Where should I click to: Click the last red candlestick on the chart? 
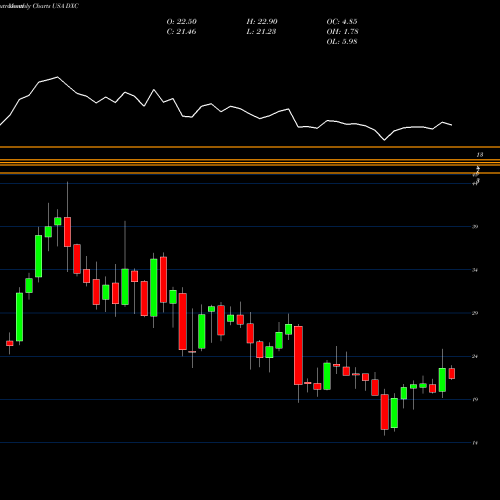click(x=452, y=373)
